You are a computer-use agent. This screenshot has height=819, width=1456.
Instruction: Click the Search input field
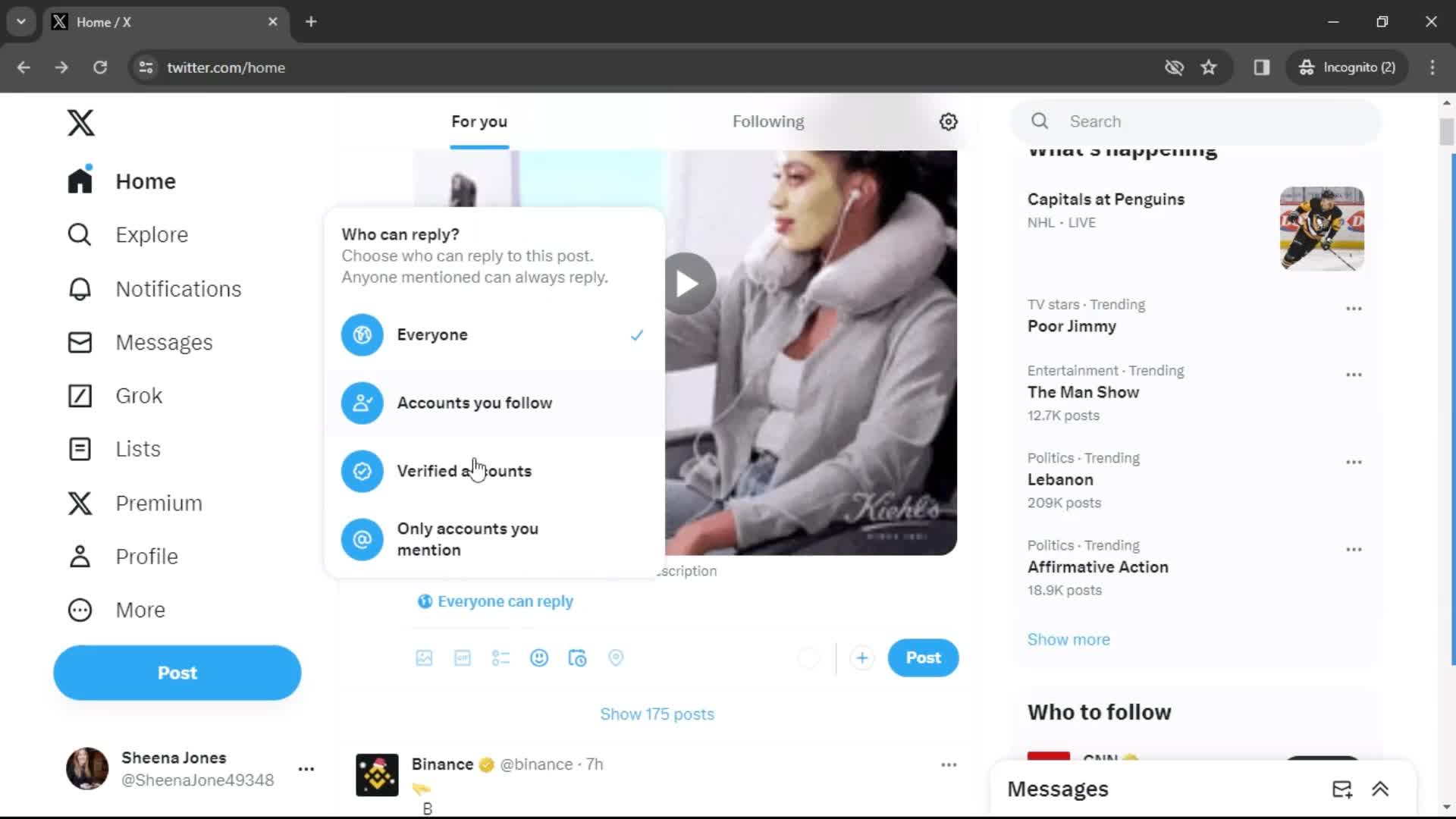pos(1195,121)
